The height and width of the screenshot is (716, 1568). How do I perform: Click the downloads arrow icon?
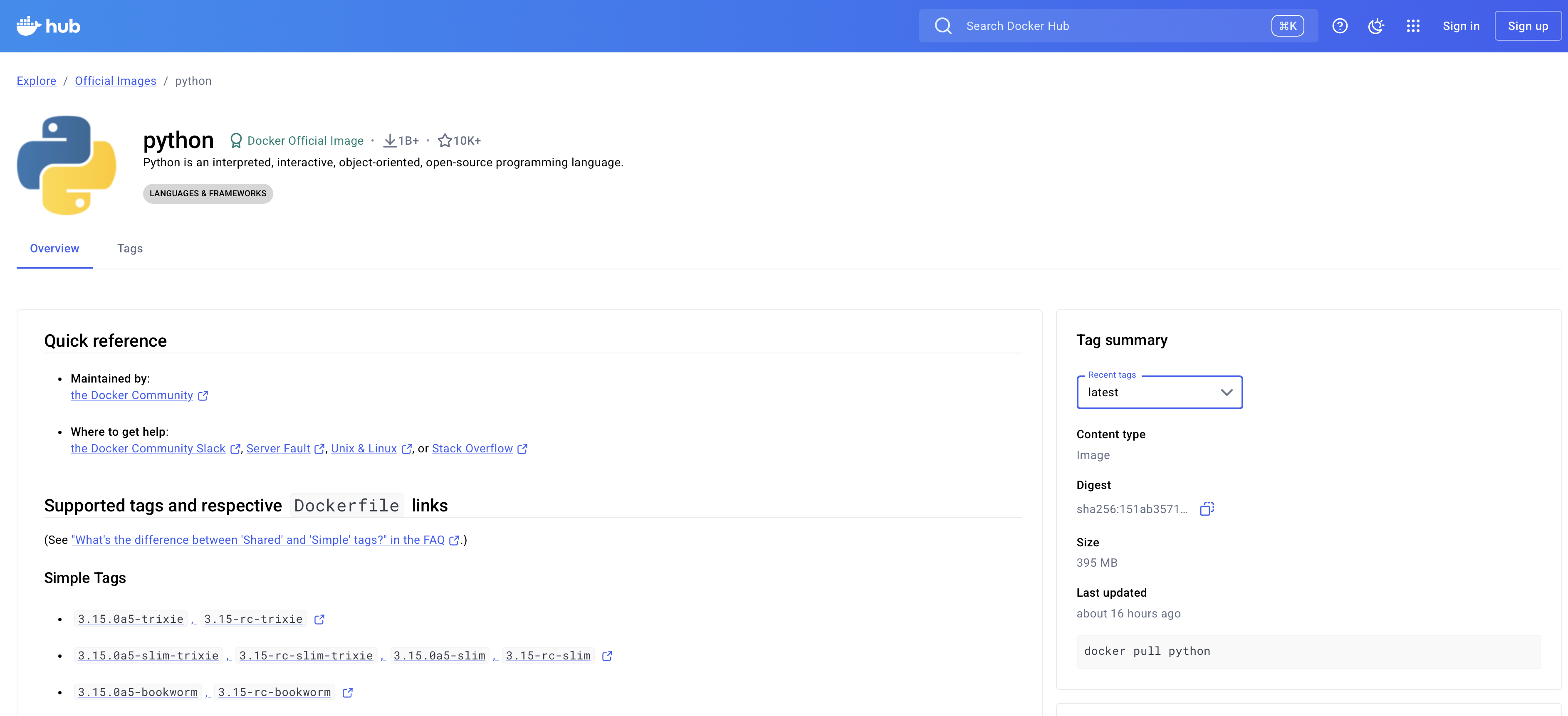(x=390, y=141)
